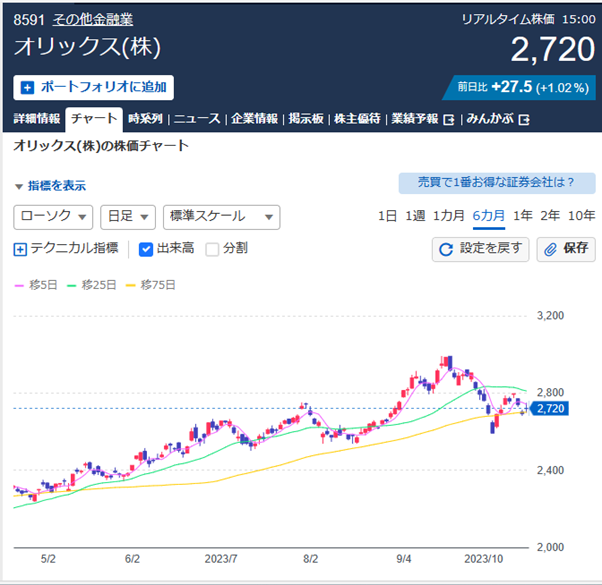This screenshot has width=602, height=585.
Task: Click the 移25日 legend entry
Action: tap(91, 285)
